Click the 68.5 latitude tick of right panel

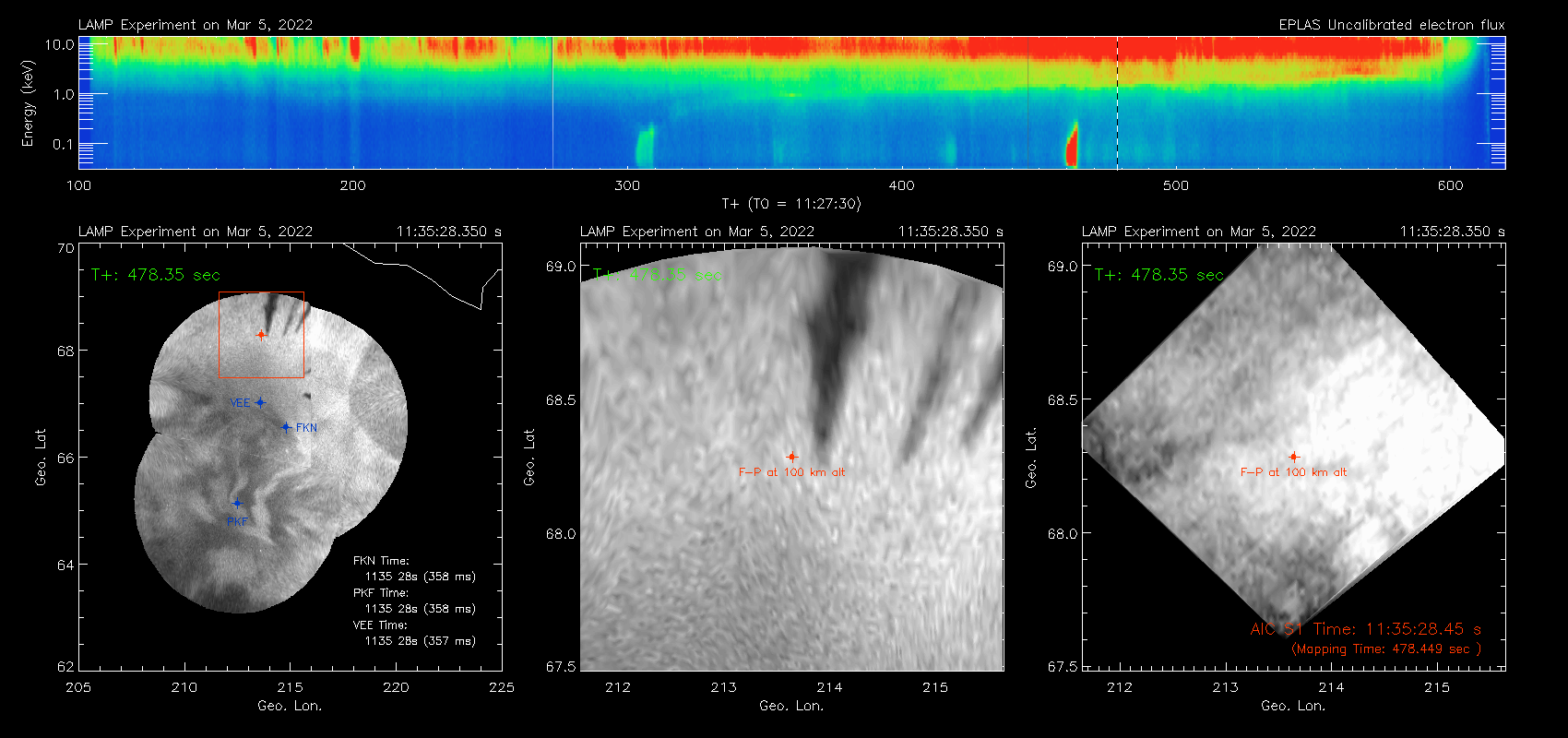[1063, 400]
